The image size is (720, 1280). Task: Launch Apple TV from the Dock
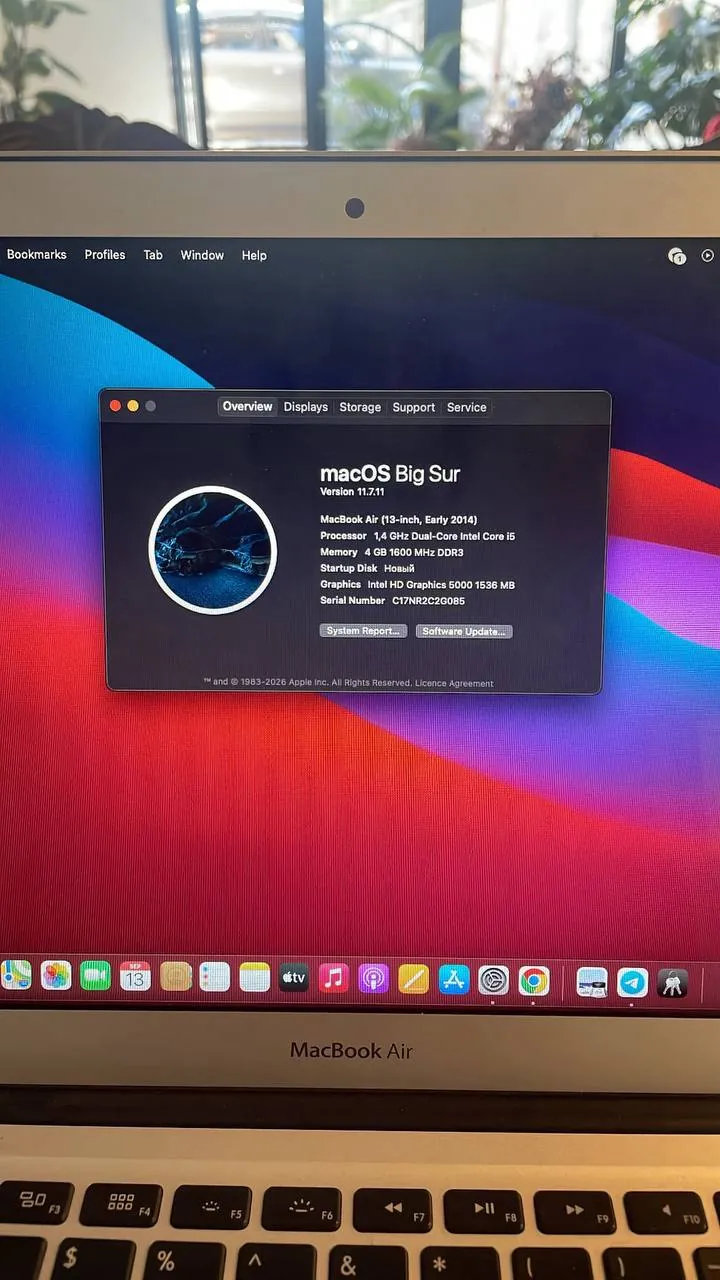[x=294, y=977]
